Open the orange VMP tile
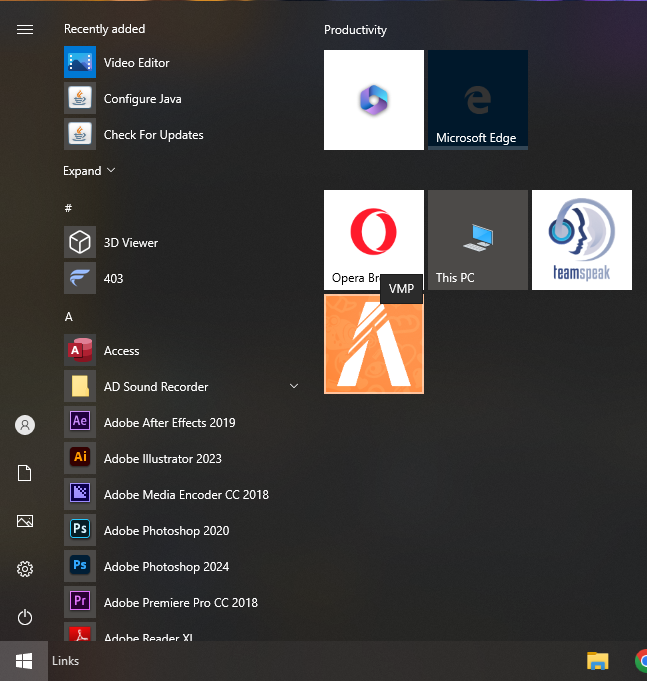647x681 pixels. click(x=373, y=345)
